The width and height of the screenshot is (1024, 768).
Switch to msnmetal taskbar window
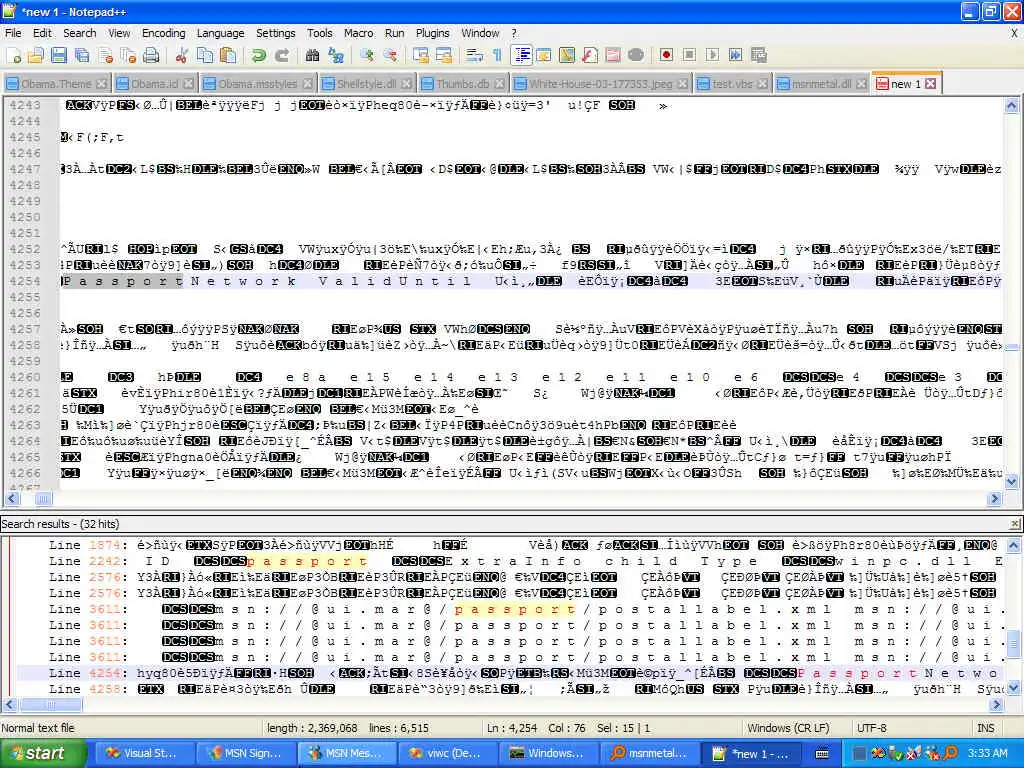[x=648, y=753]
